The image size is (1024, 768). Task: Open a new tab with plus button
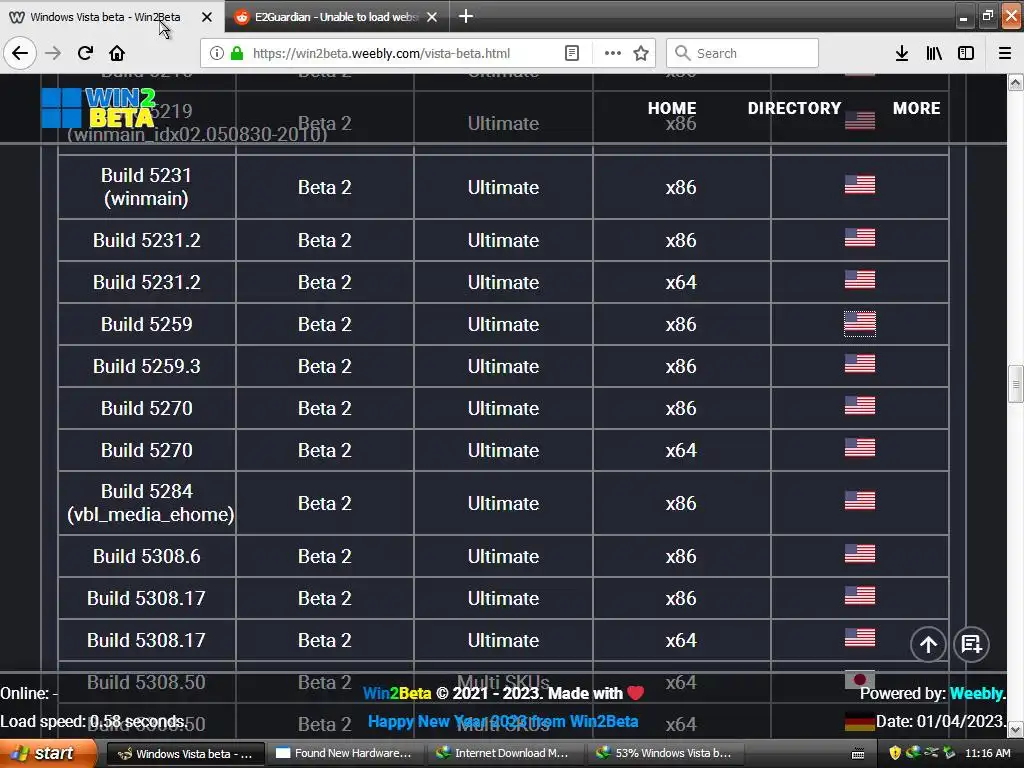click(466, 16)
